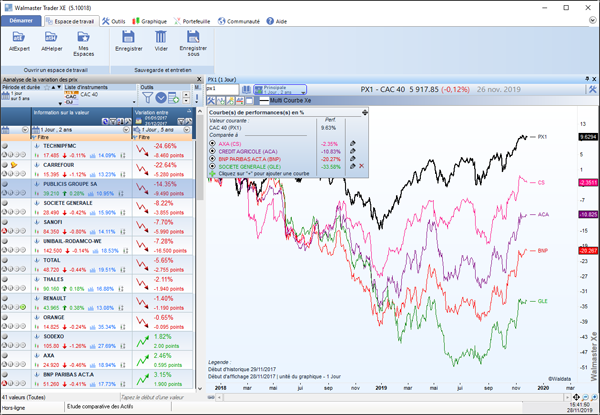The width and height of the screenshot is (600, 415).
Task: Click refresh icon in Information sur la valeur header
Action: (x=105, y=121)
